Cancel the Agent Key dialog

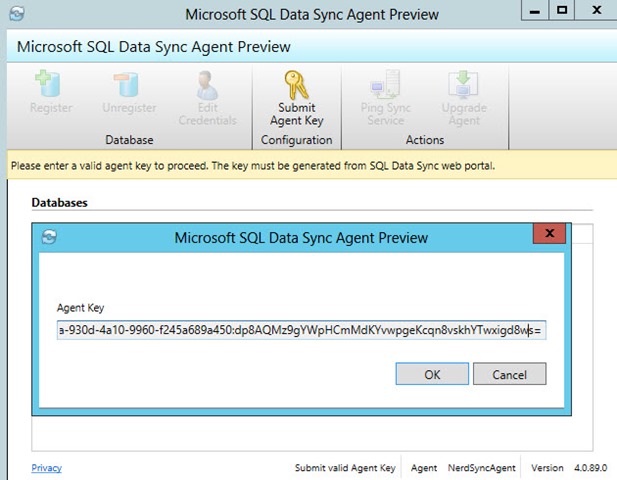click(x=510, y=374)
